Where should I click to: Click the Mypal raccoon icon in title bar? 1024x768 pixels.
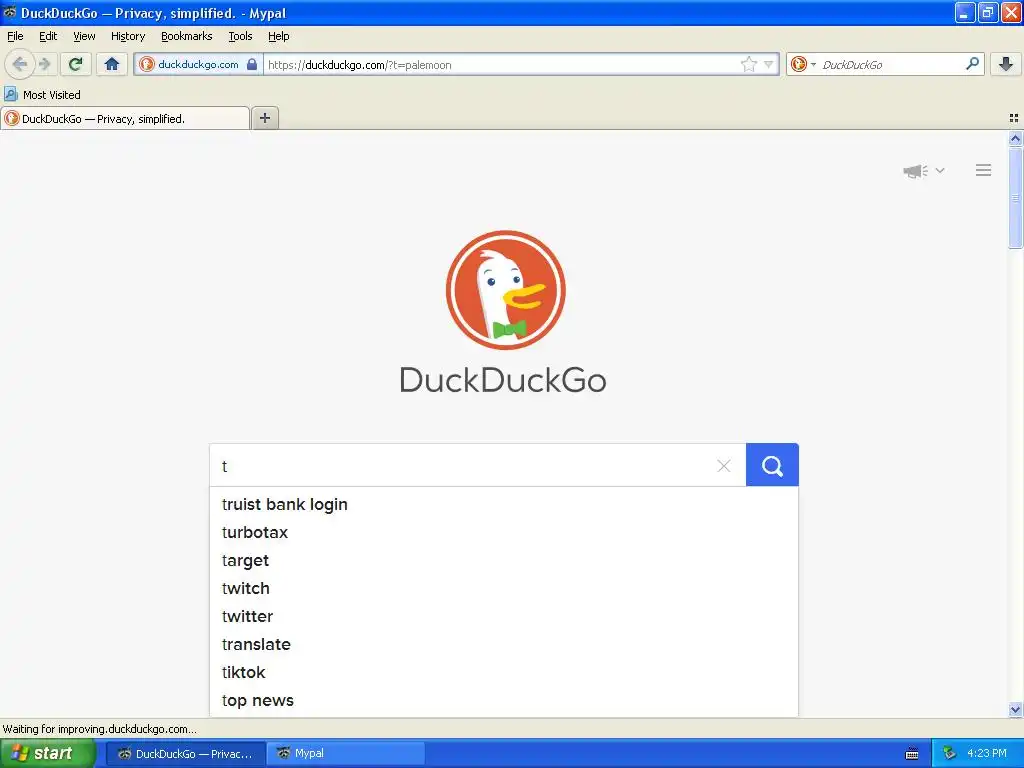(9, 12)
